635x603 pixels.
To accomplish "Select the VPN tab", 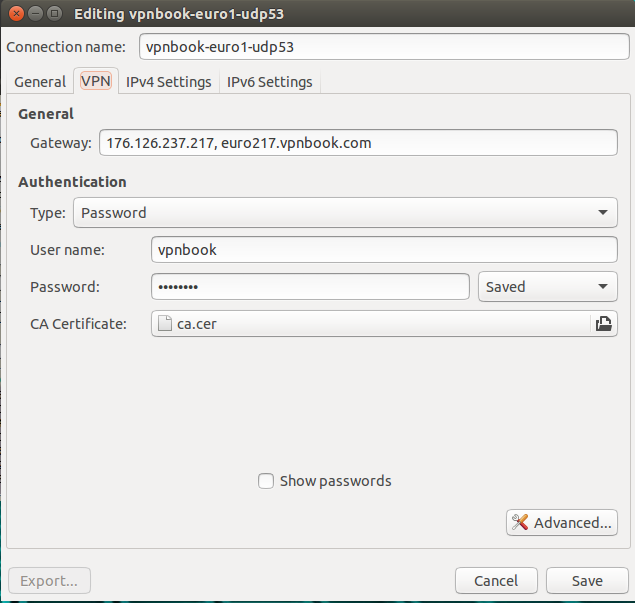I will pyautogui.click(x=96, y=81).
